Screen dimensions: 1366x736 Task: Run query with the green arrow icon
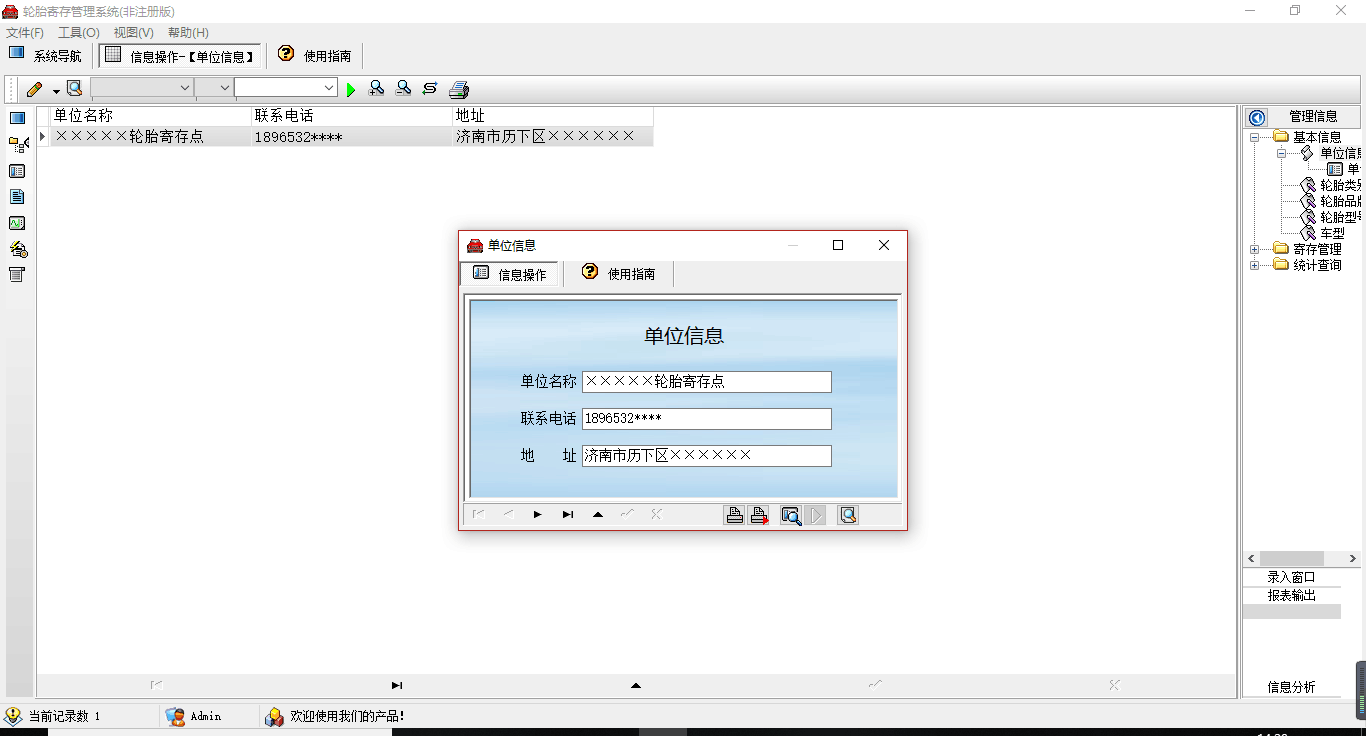click(x=351, y=90)
